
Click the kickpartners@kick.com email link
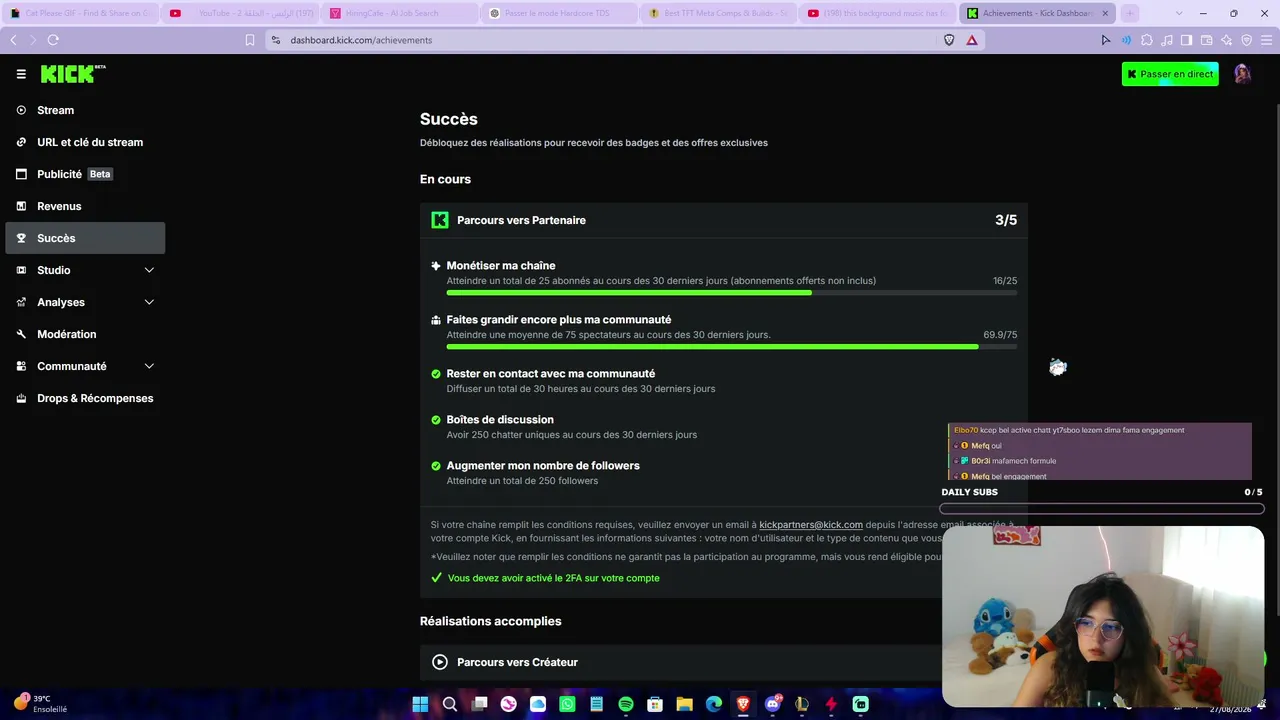click(x=811, y=524)
